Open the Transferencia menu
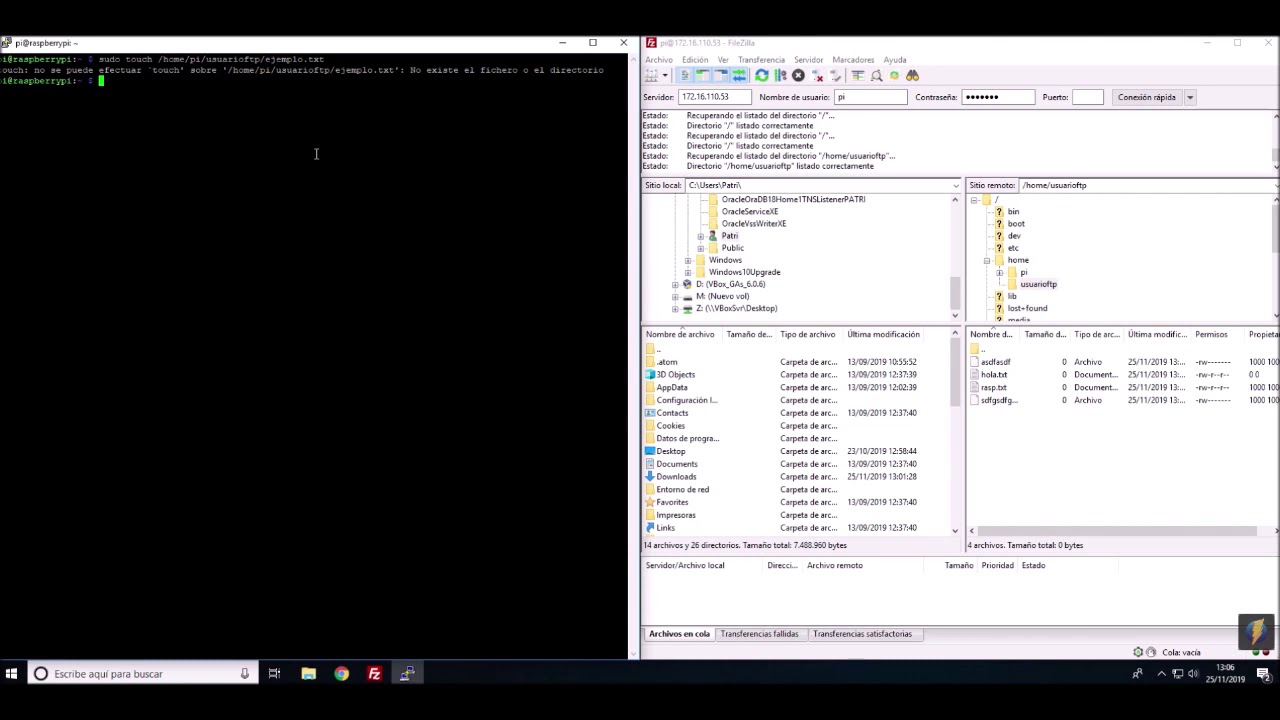Viewport: 1280px width, 720px height. click(761, 60)
